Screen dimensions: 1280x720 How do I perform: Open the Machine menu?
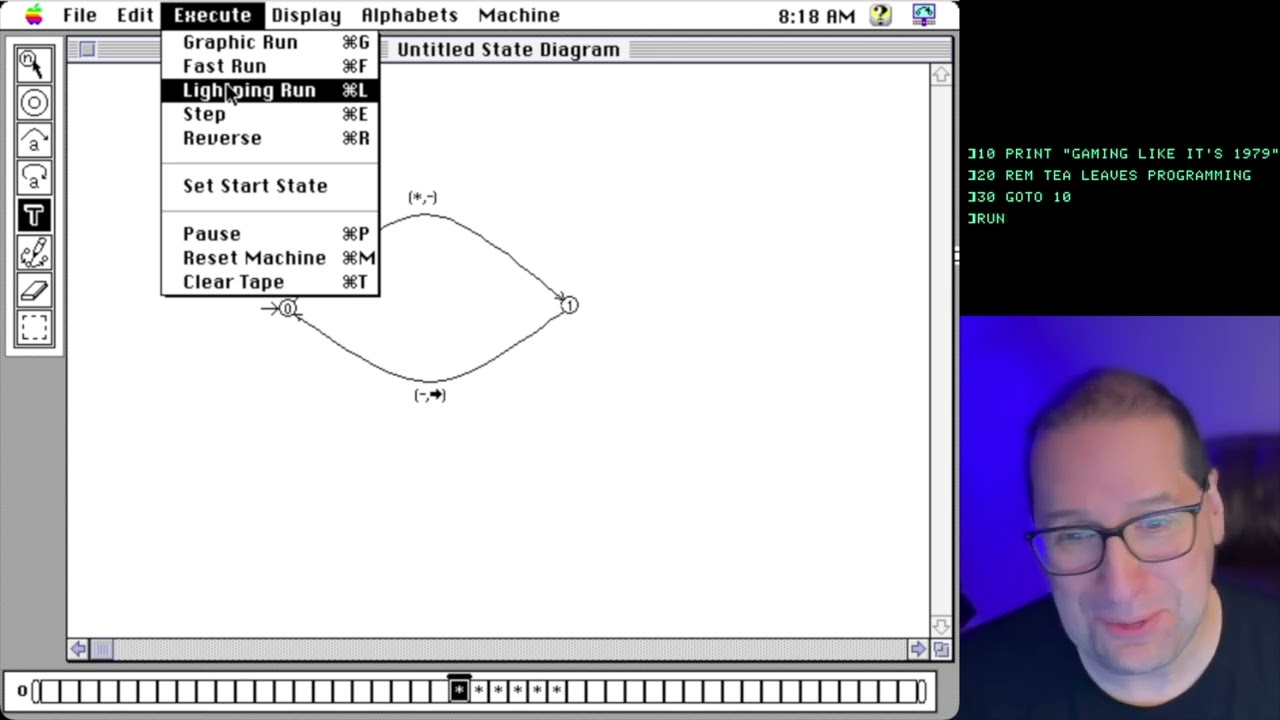519,15
